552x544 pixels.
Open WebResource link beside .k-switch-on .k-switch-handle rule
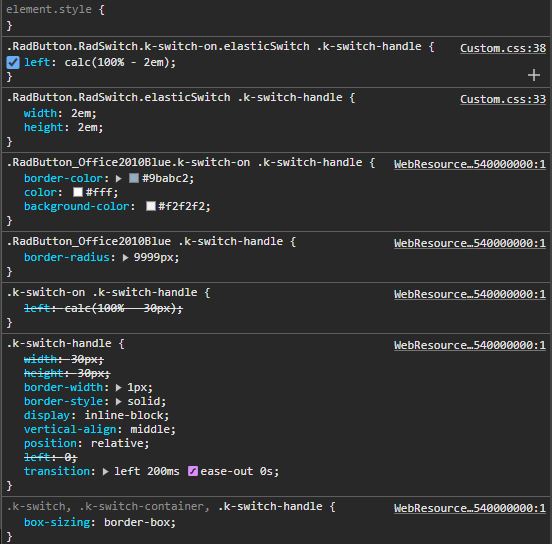click(470, 294)
